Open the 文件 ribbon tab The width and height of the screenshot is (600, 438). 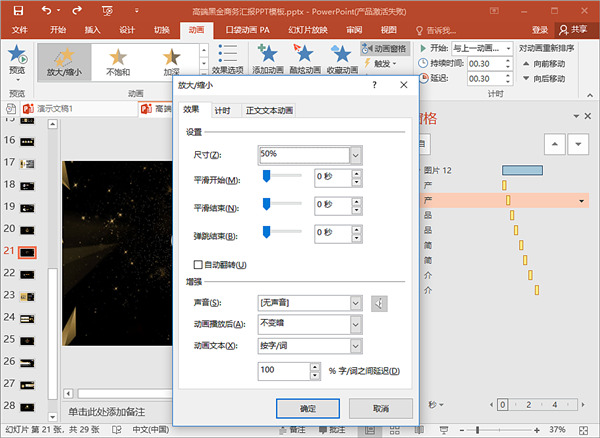(x=20, y=30)
